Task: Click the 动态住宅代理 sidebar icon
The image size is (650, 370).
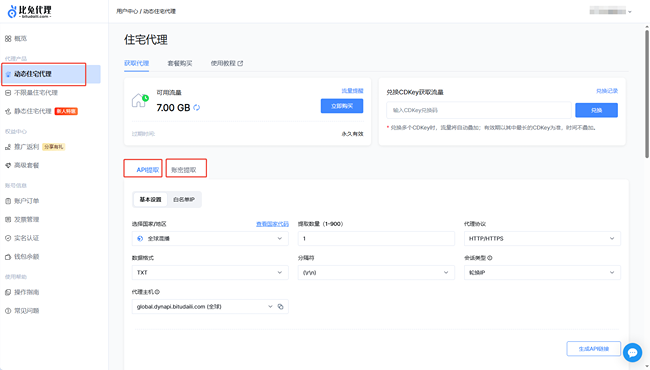Action: [x=8, y=74]
